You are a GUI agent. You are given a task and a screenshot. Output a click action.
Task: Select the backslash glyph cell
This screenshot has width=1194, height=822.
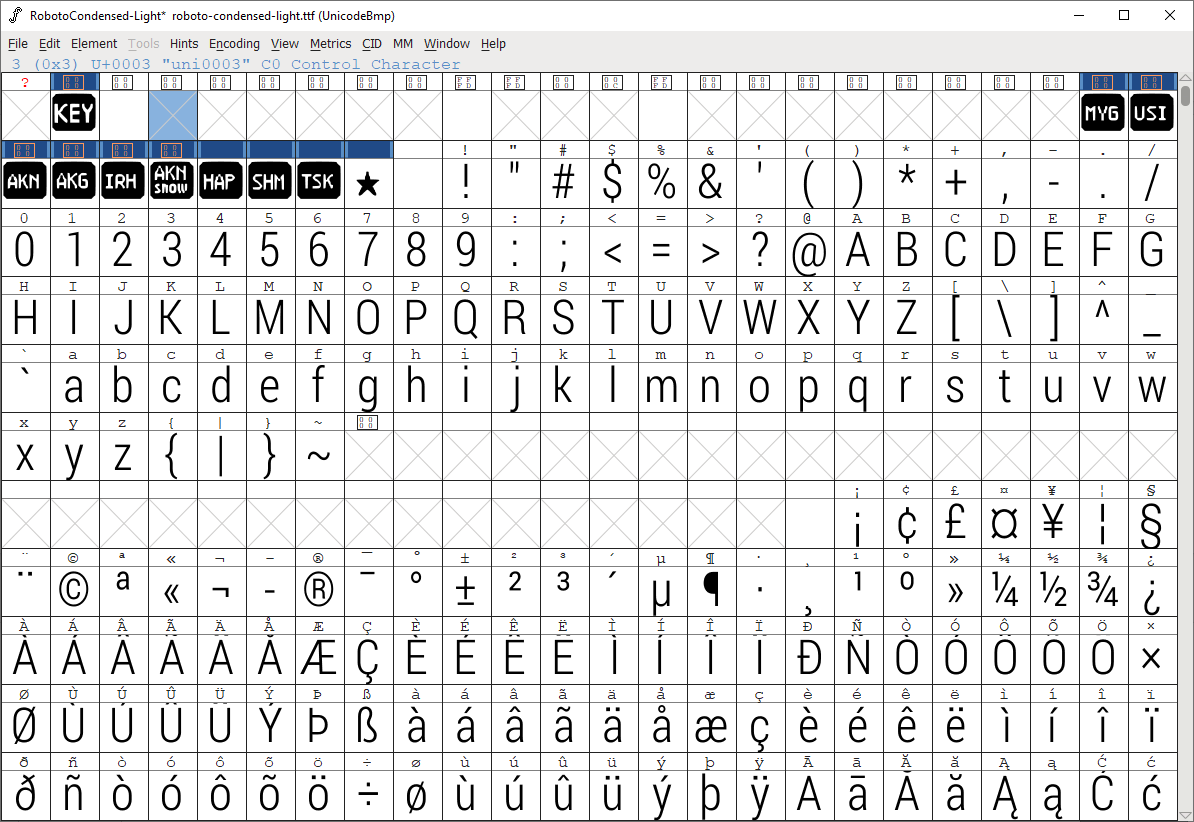(1004, 318)
